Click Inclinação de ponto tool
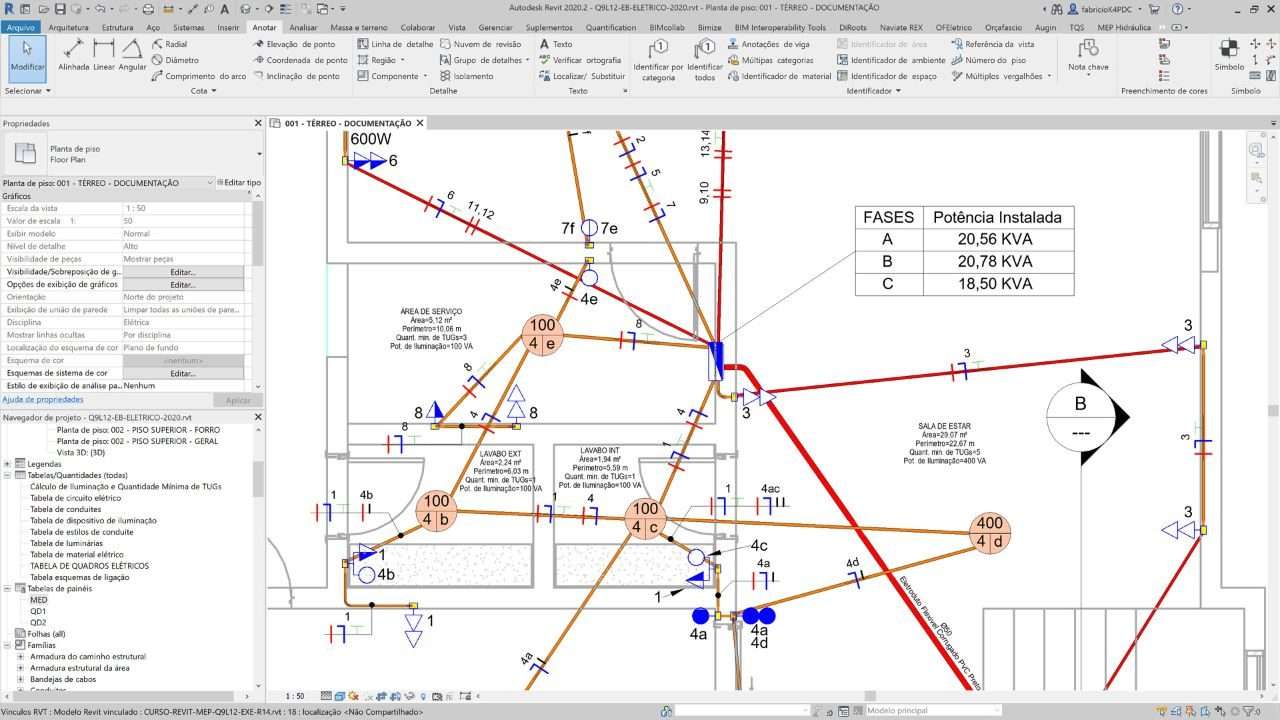Viewport: 1280px width, 720px height. (x=295, y=76)
